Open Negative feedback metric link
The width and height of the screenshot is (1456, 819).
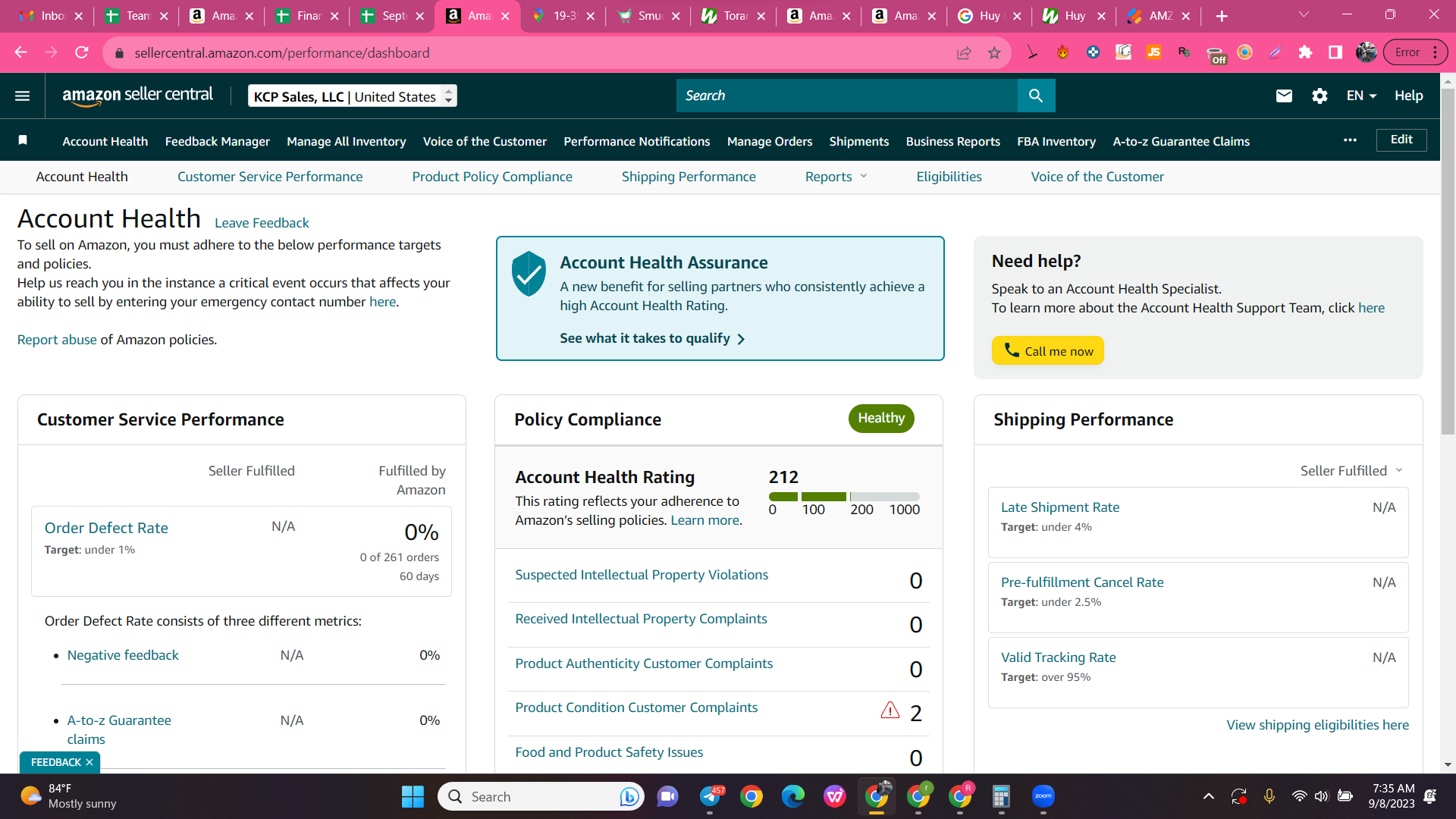click(x=123, y=655)
